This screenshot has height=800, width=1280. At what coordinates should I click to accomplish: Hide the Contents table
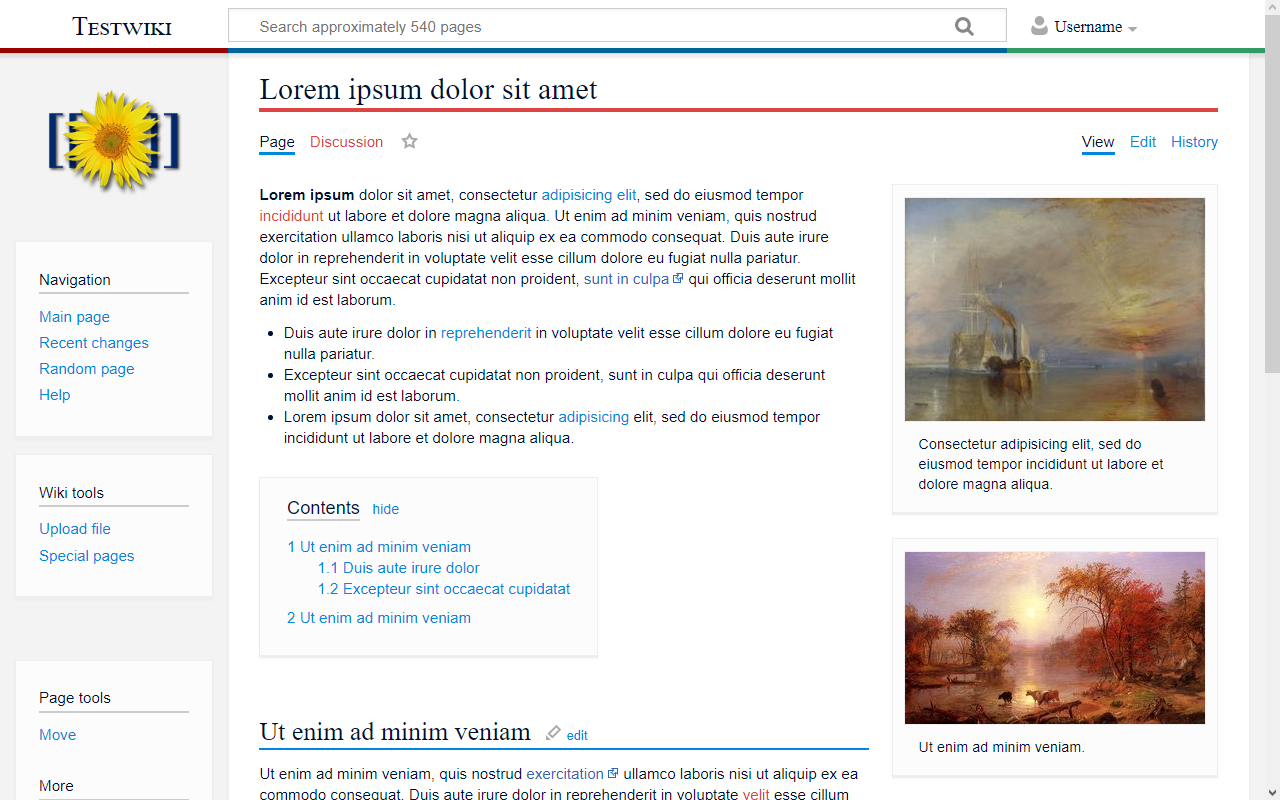tap(385, 509)
